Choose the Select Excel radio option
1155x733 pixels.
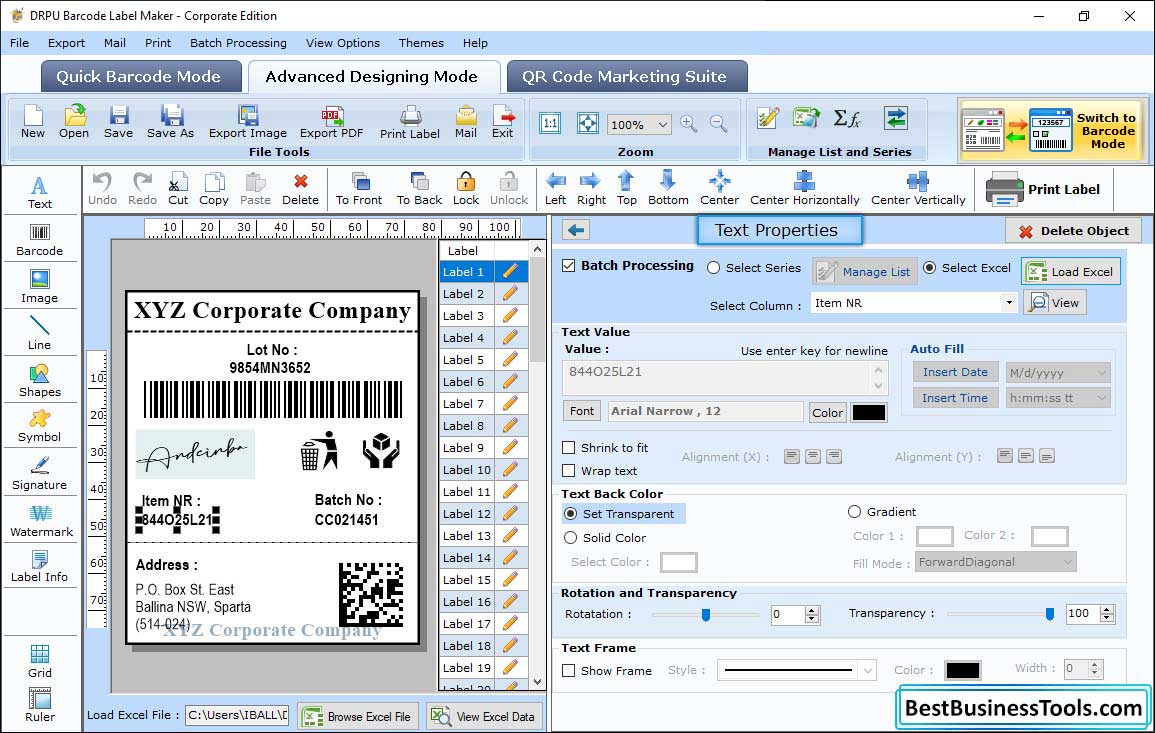pos(930,268)
